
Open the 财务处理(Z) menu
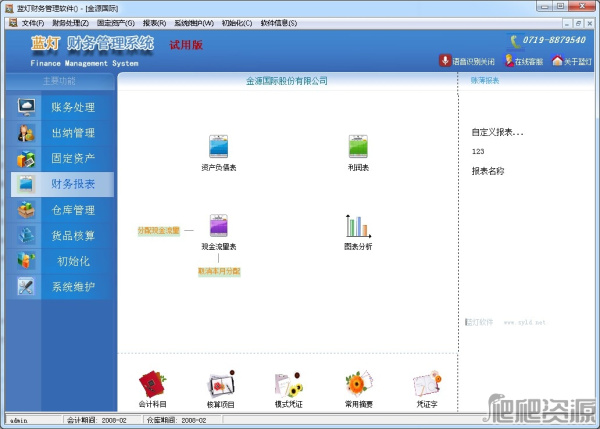(70, 23)
